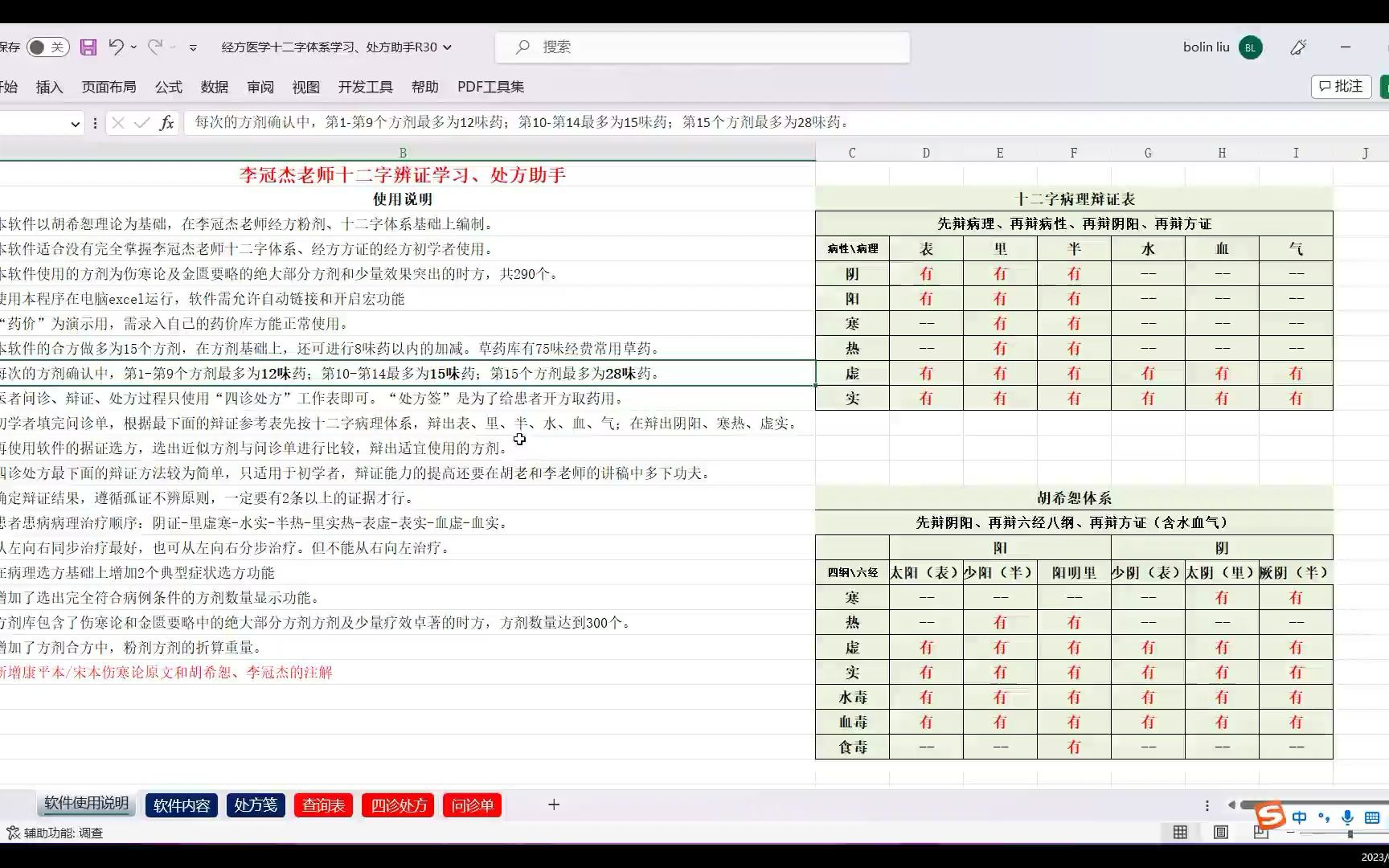This screenshot has height=868, width=1389.
Task: Open the 视图 ribbon tab
Action: [306, 87]
